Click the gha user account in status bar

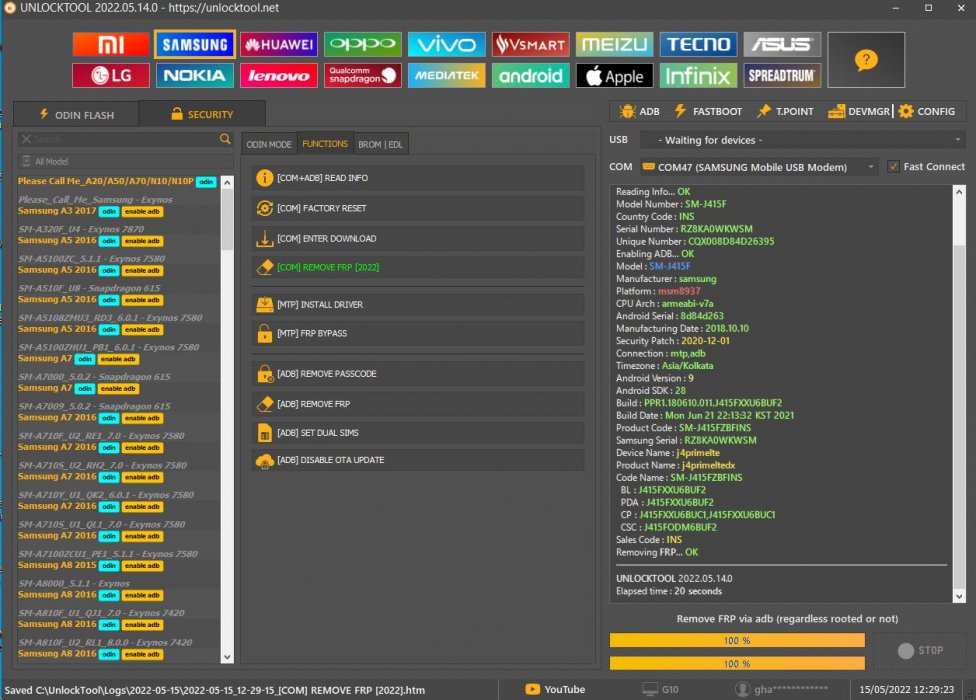tap(782, 689)
